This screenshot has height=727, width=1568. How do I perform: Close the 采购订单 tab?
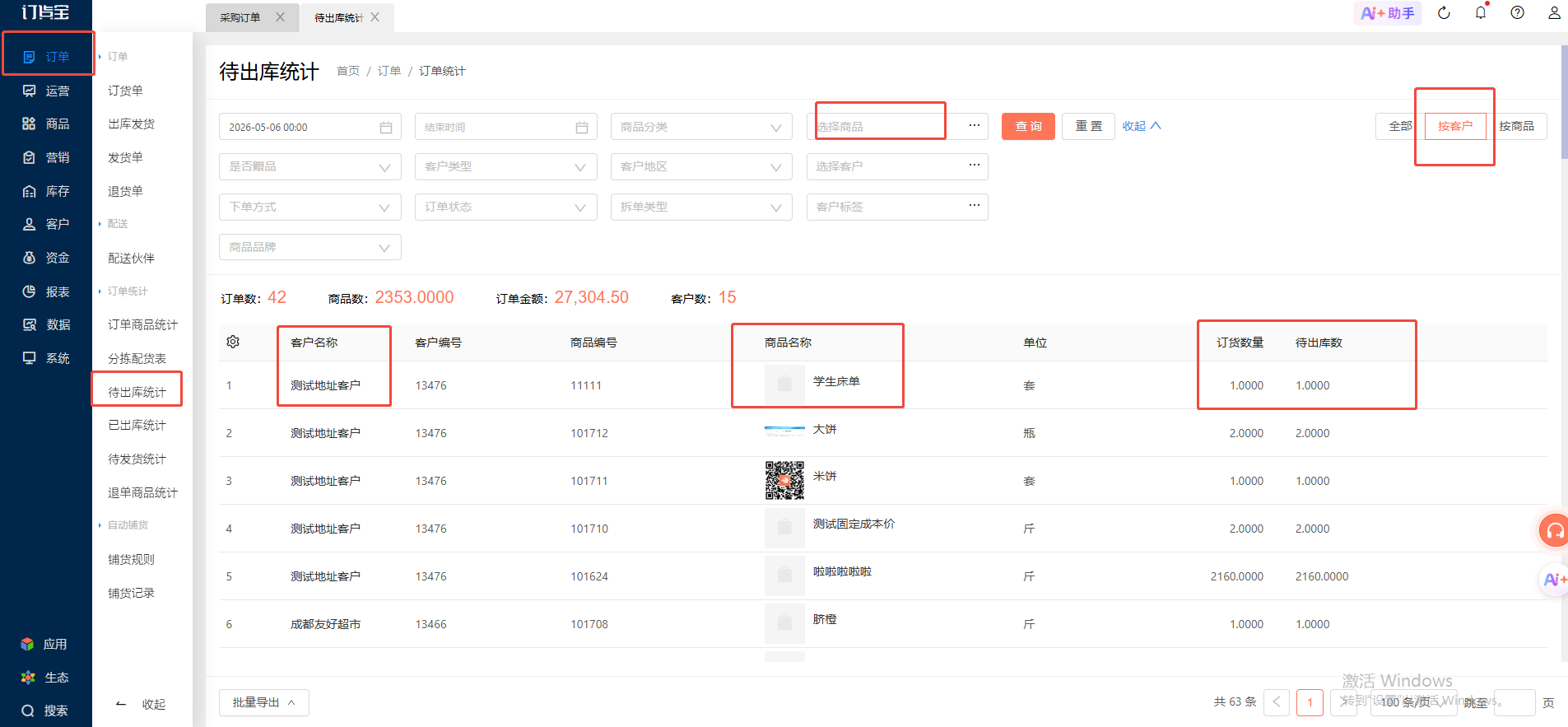tap(280, 17)
